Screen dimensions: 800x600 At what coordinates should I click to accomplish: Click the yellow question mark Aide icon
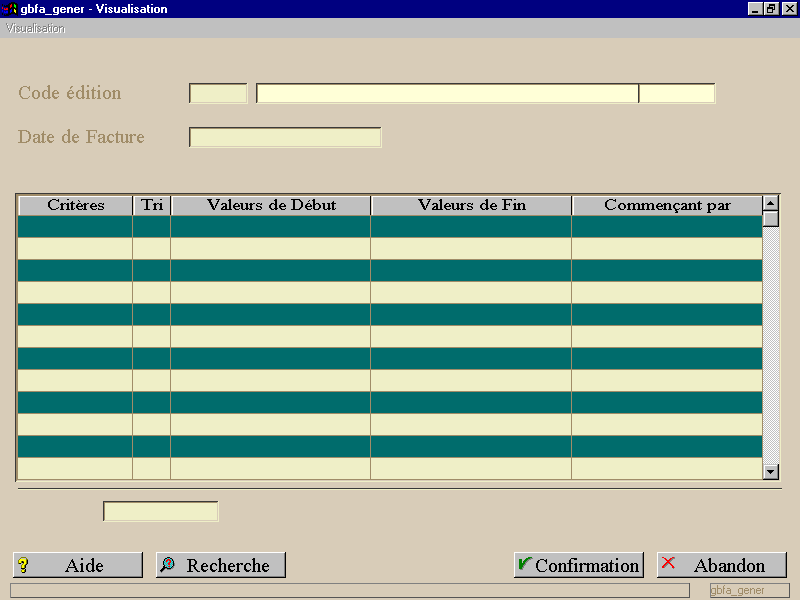(x=23, y=565)
